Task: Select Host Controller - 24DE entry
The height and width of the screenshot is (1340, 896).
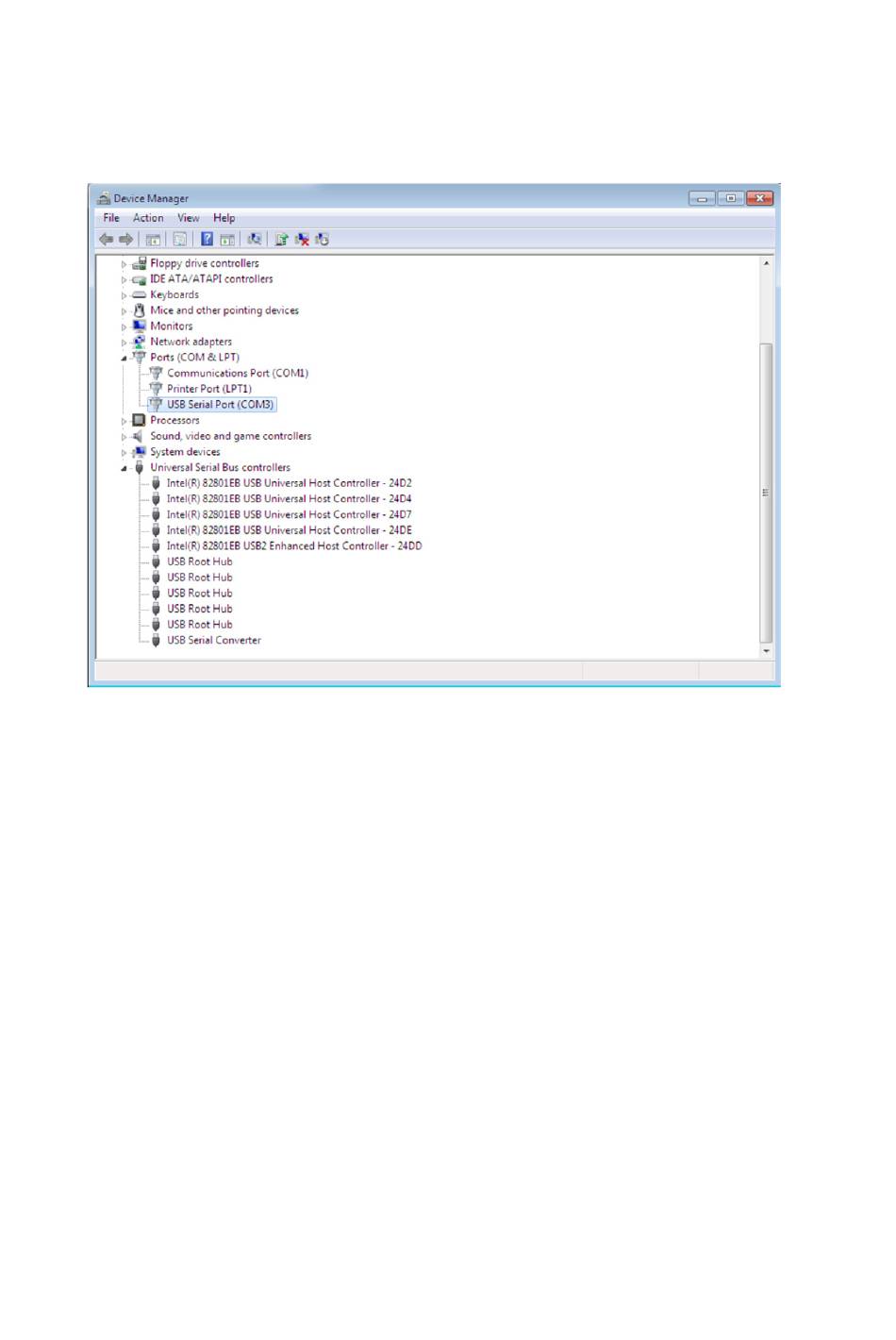Action: [290, 530]
